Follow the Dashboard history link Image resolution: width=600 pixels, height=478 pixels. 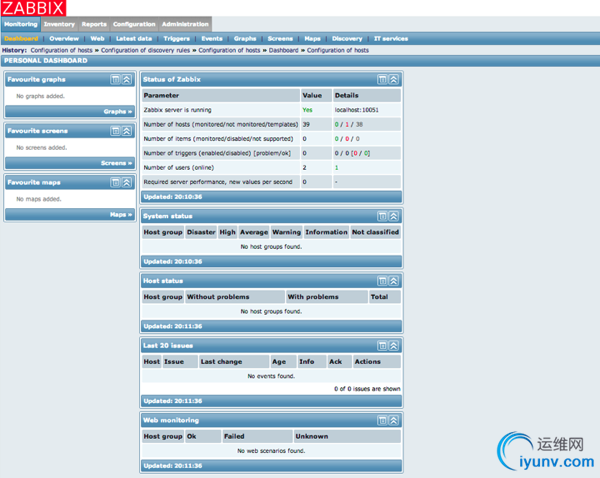point(284,50)
